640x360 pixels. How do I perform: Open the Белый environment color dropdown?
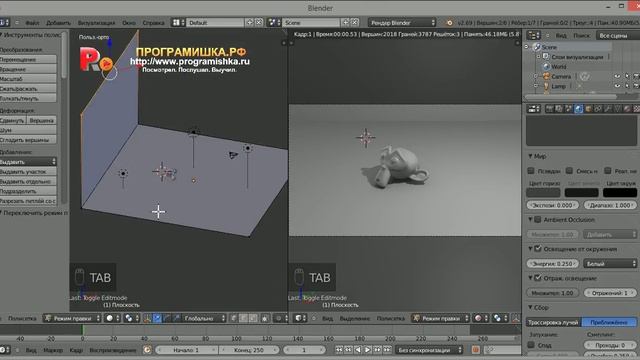610,264
